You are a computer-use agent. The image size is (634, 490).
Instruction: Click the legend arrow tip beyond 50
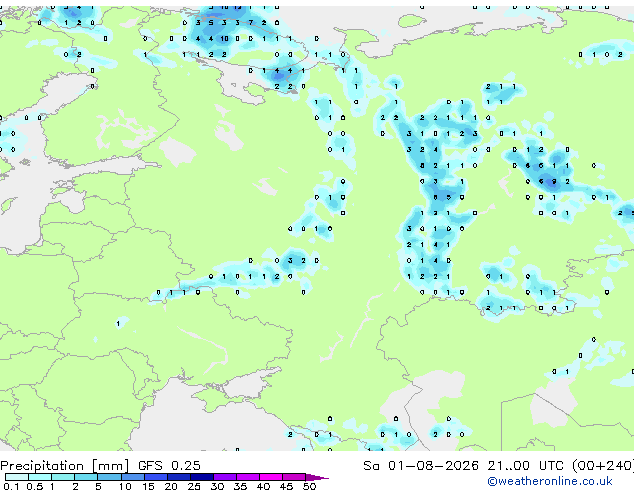(x=317, y=478)
